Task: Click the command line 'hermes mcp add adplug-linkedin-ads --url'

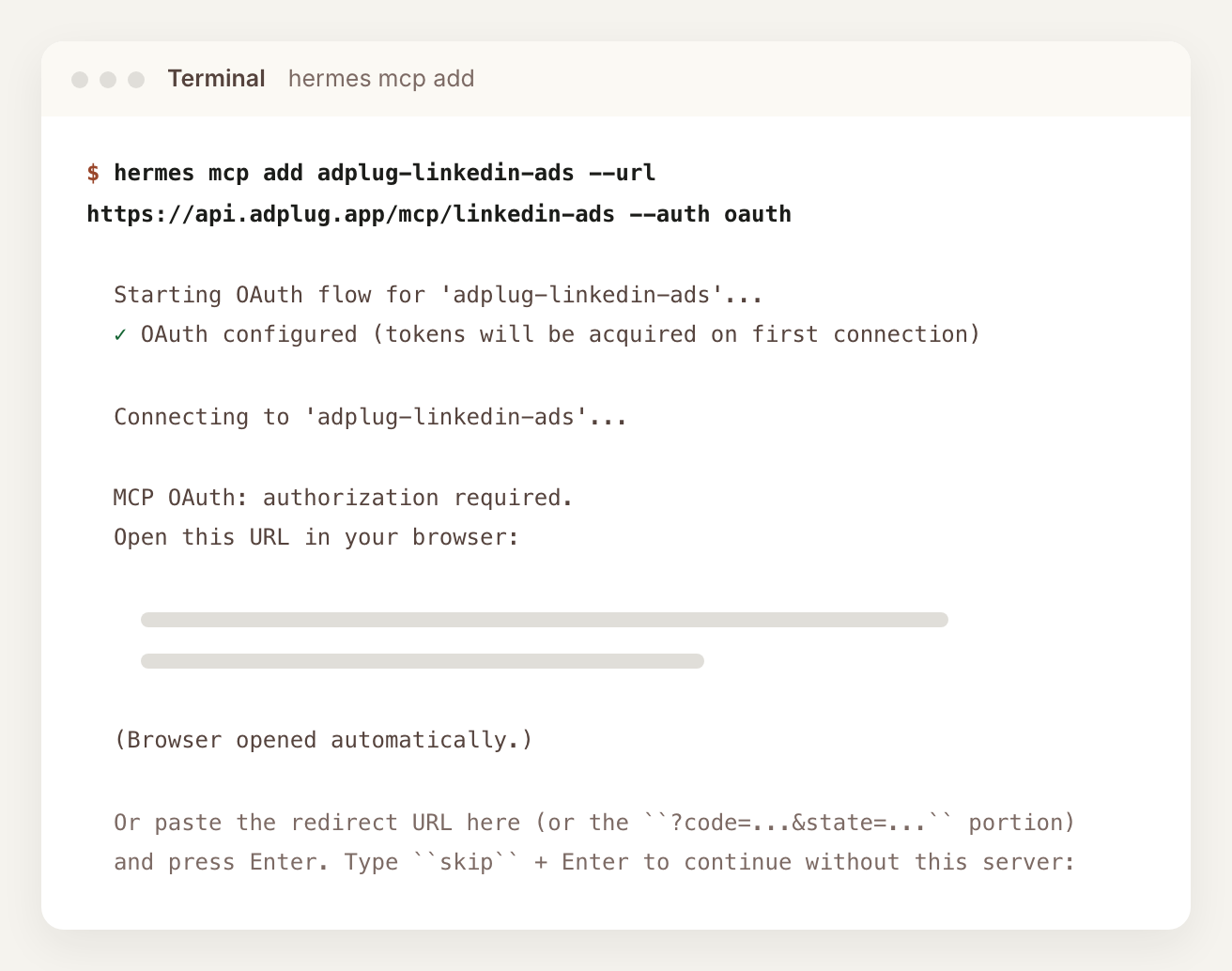Action: click(x=385, y=173)
